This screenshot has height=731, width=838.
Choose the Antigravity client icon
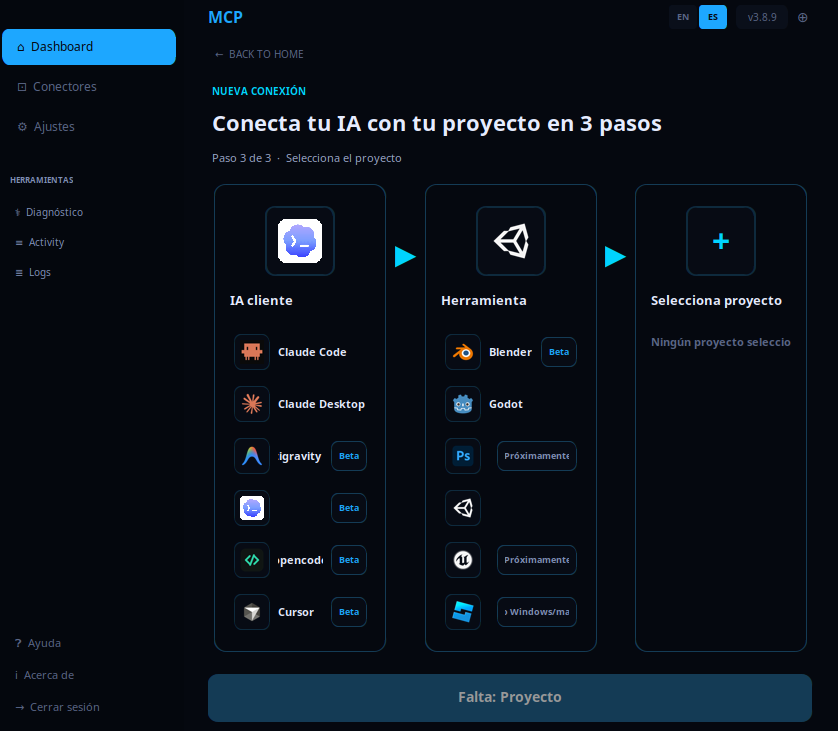pos(252,456)
